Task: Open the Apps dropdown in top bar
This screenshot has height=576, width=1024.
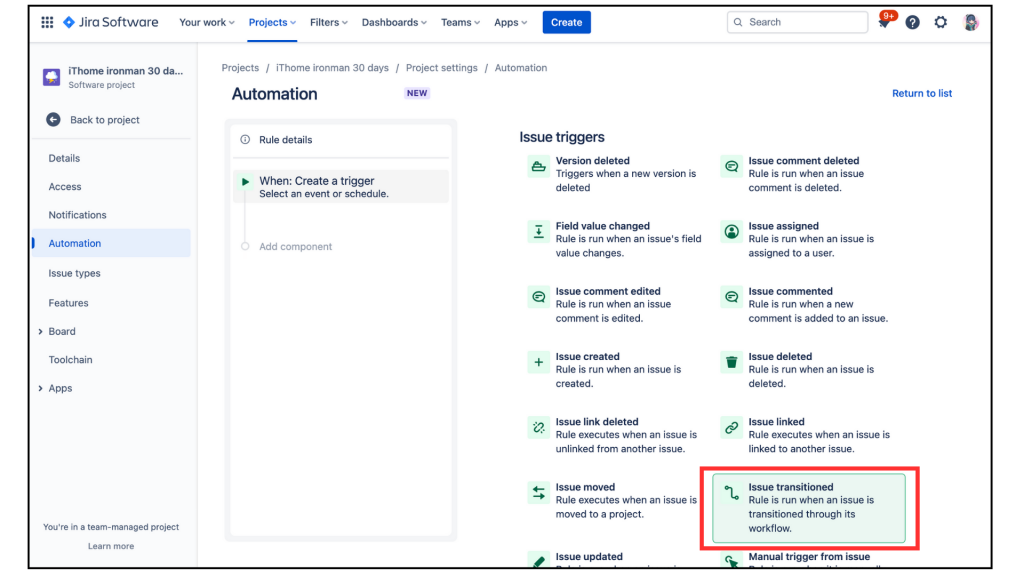Action: coord(510,22)
